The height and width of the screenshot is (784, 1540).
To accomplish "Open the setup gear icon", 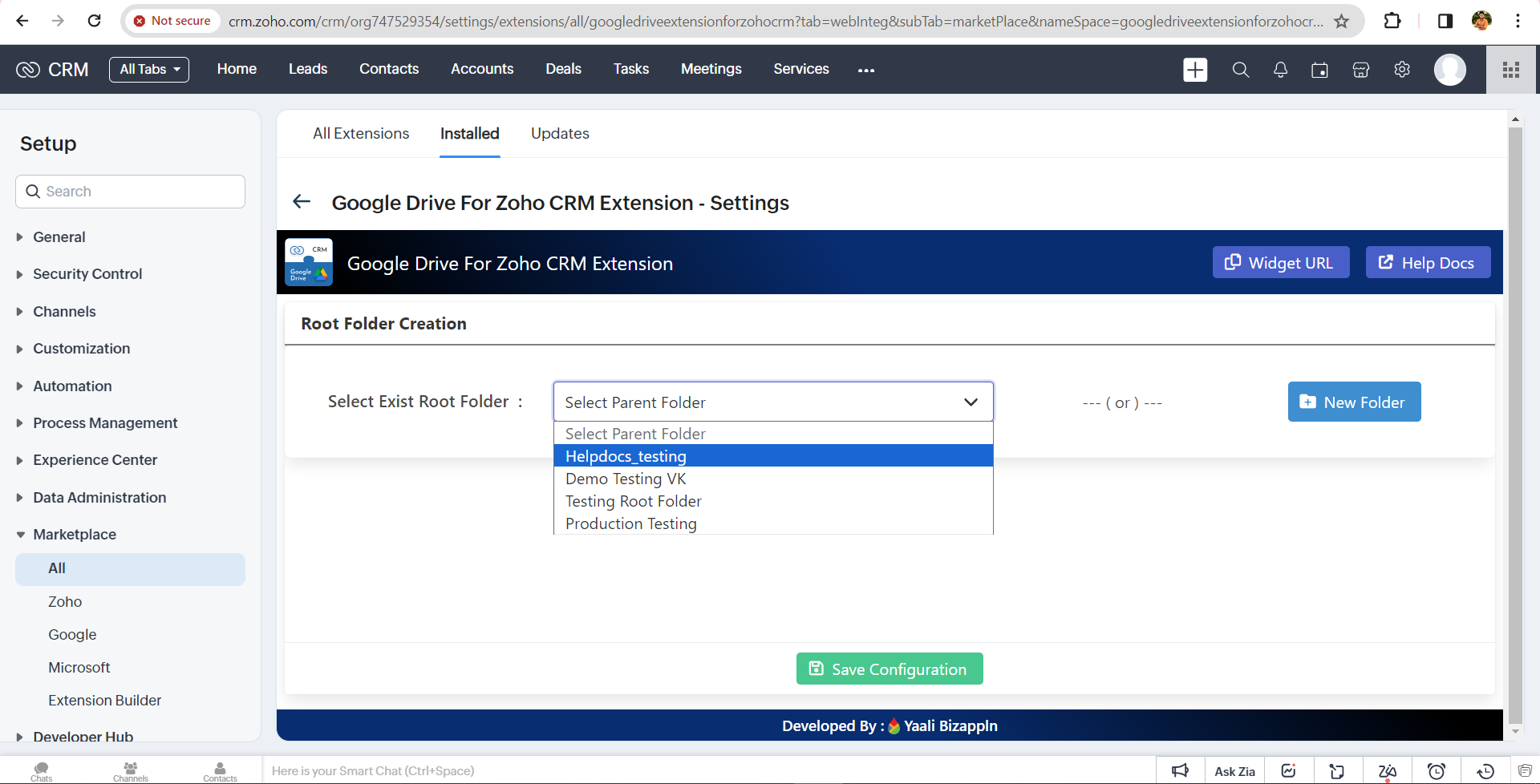I will (x=1401, y=70).
